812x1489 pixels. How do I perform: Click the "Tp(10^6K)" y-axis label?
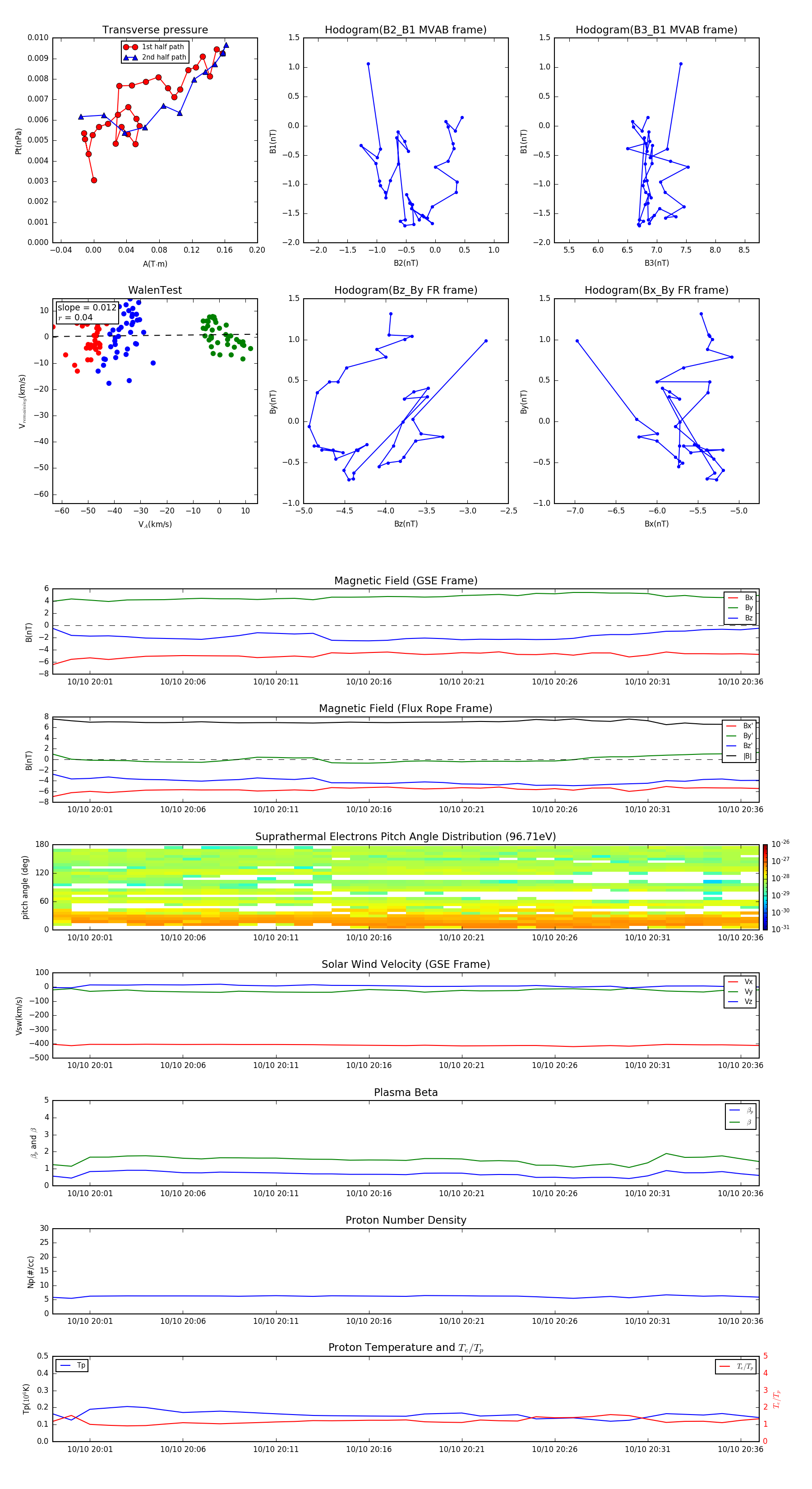click(x=26, y=1399)
